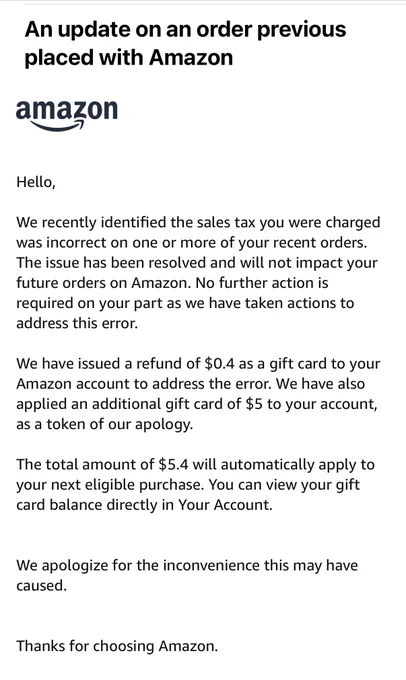Click 'next eligible purchase' phrase

click(127, 485)
